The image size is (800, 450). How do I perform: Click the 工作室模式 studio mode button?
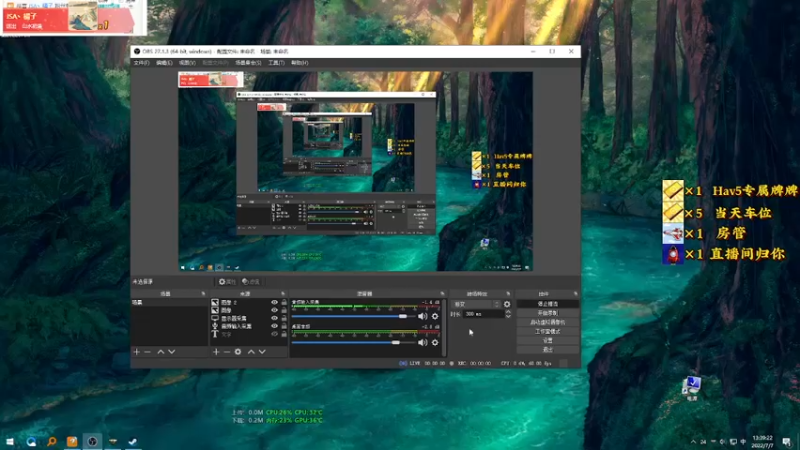547,331
